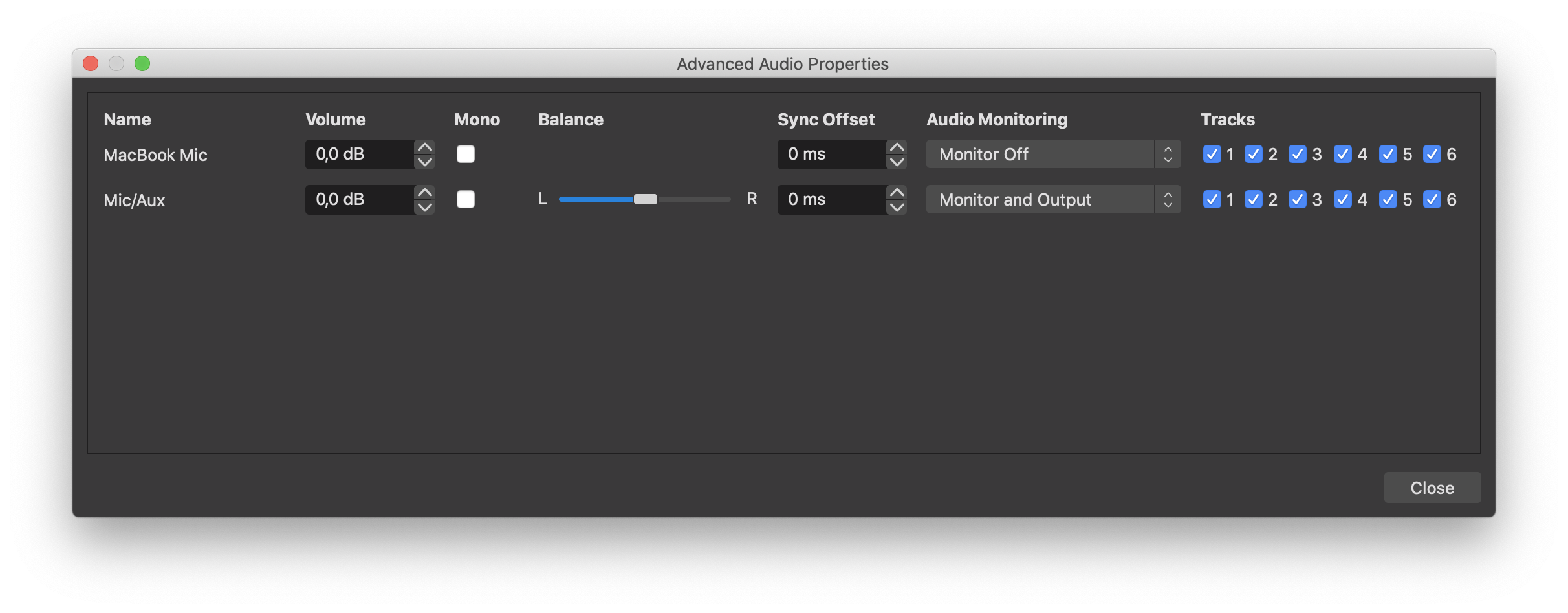
Task: Select the Mic/Aux source name
Action: pyautogui.click(x=135, y=200)
